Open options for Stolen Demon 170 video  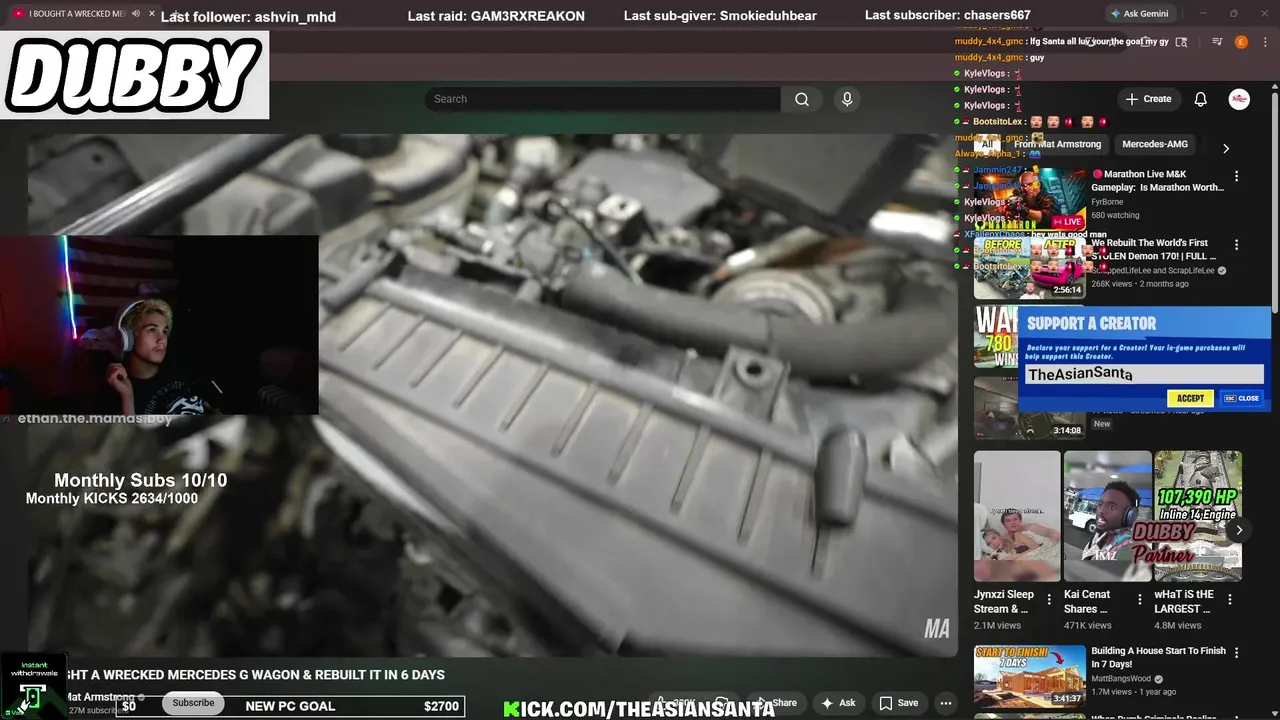coord(1236,245)
